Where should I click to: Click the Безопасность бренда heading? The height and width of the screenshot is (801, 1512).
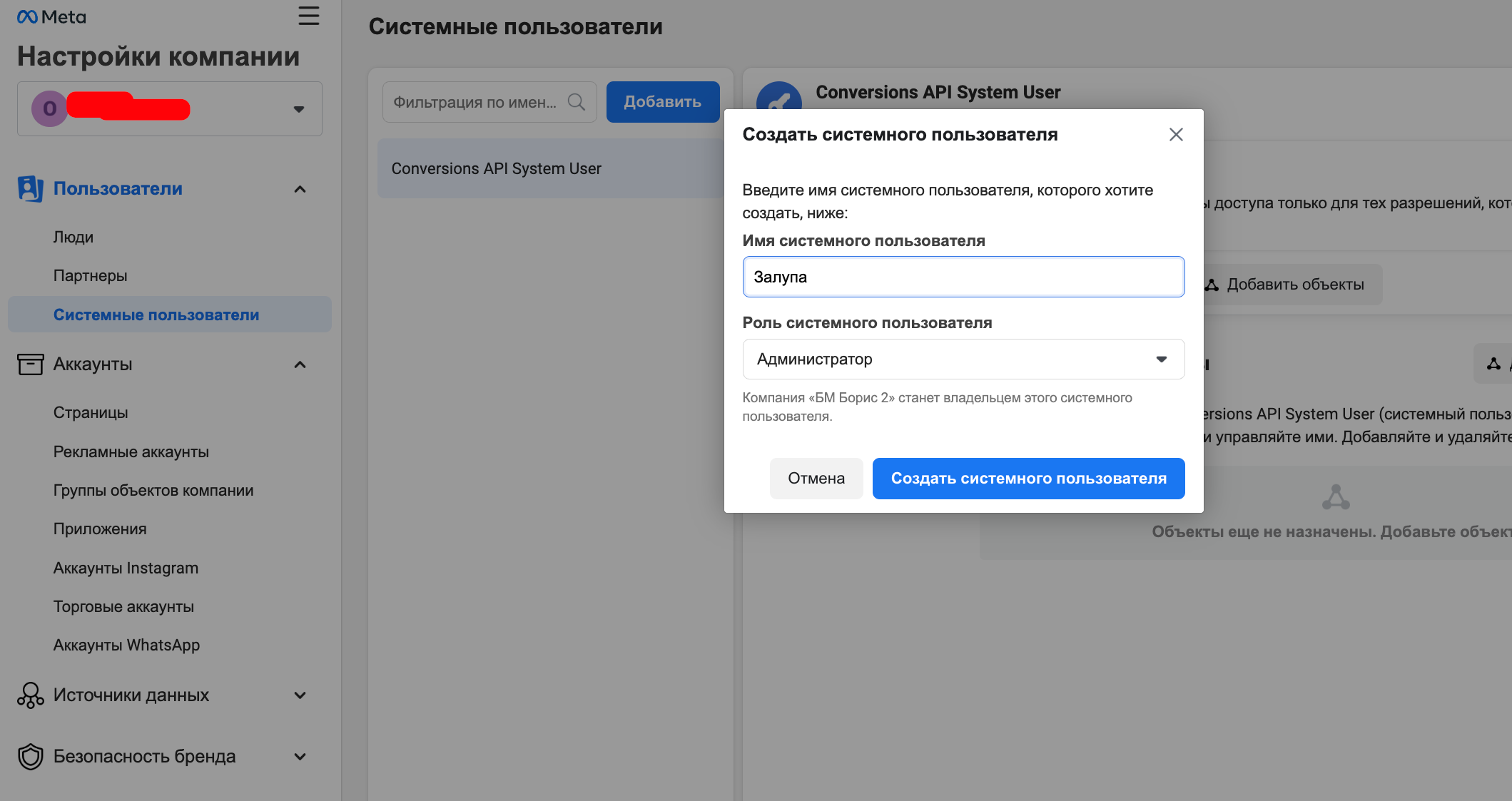point(144,756)
